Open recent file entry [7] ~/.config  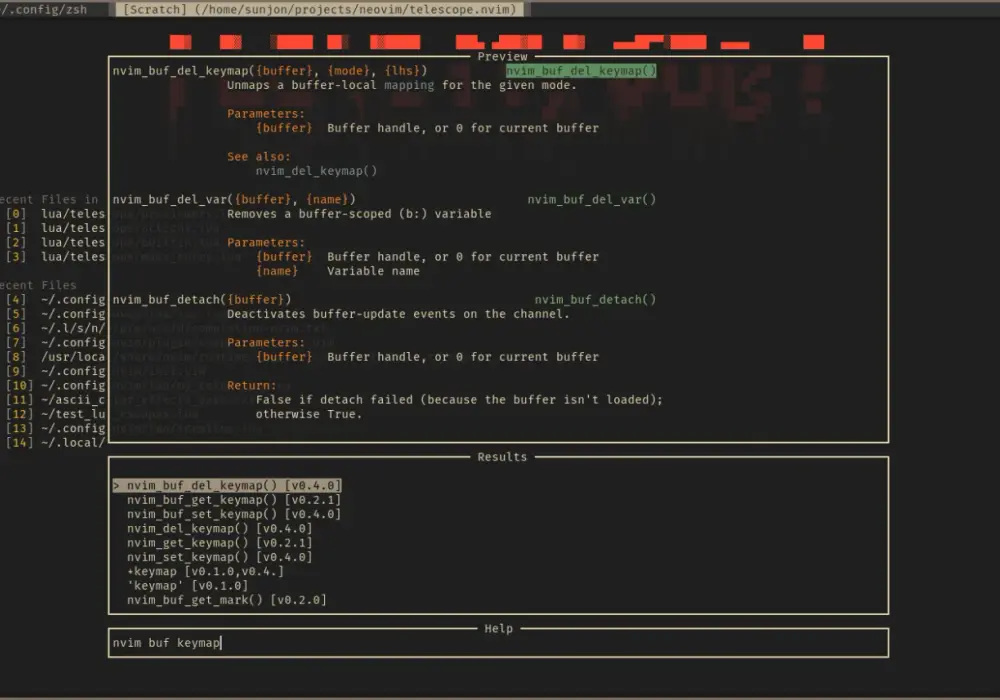tap(55, 342)
